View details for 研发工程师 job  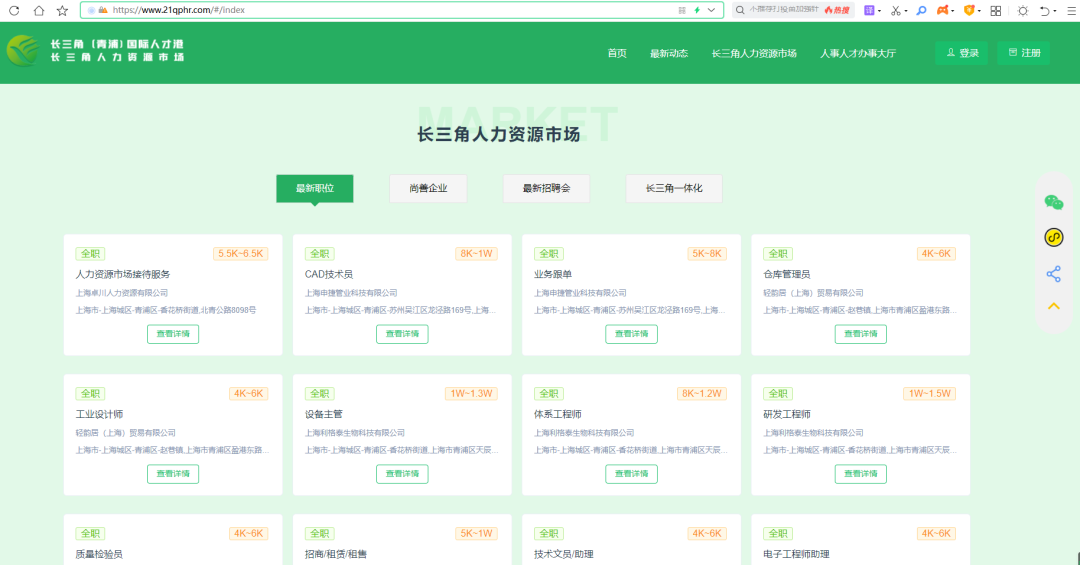[861, 474]
